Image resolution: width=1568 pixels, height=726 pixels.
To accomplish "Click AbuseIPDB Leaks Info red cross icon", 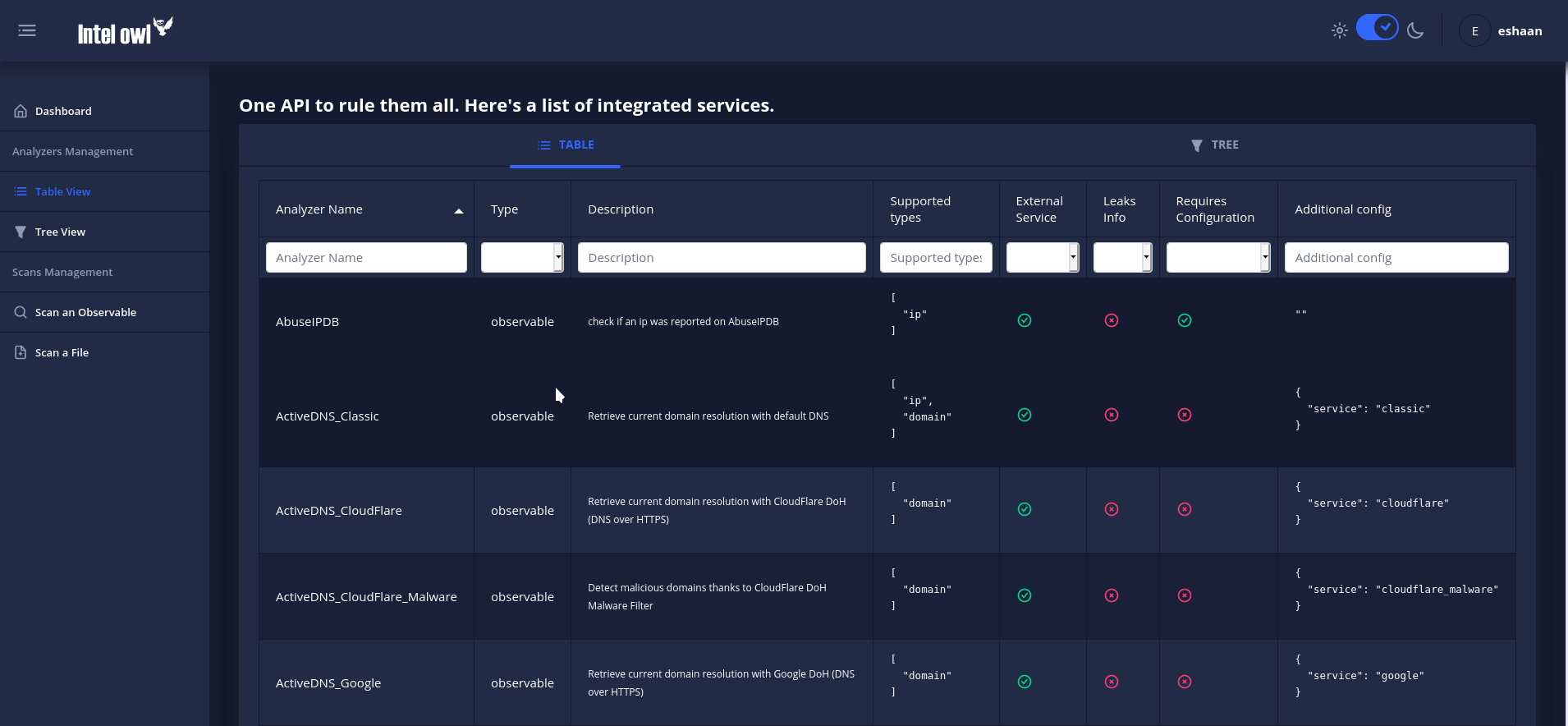I will pos(1112,320).
